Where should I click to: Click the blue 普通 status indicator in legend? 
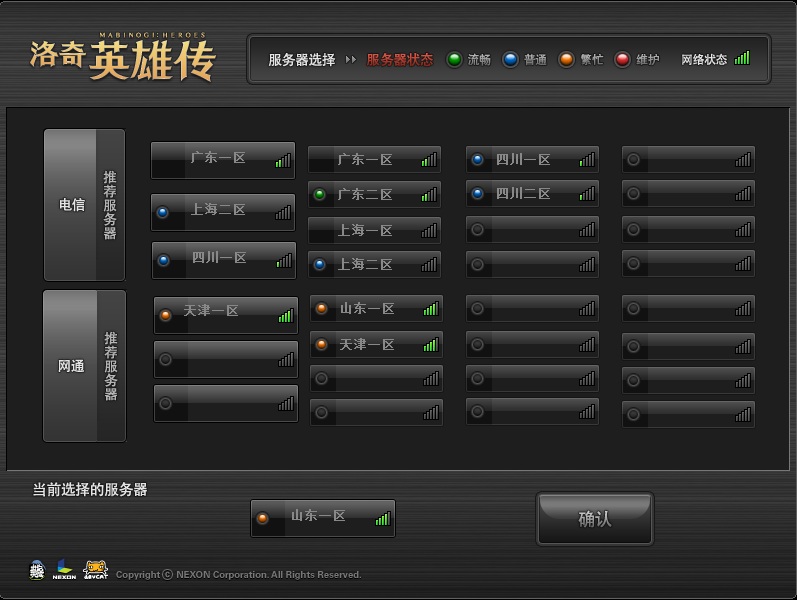[x=510, y=60]
